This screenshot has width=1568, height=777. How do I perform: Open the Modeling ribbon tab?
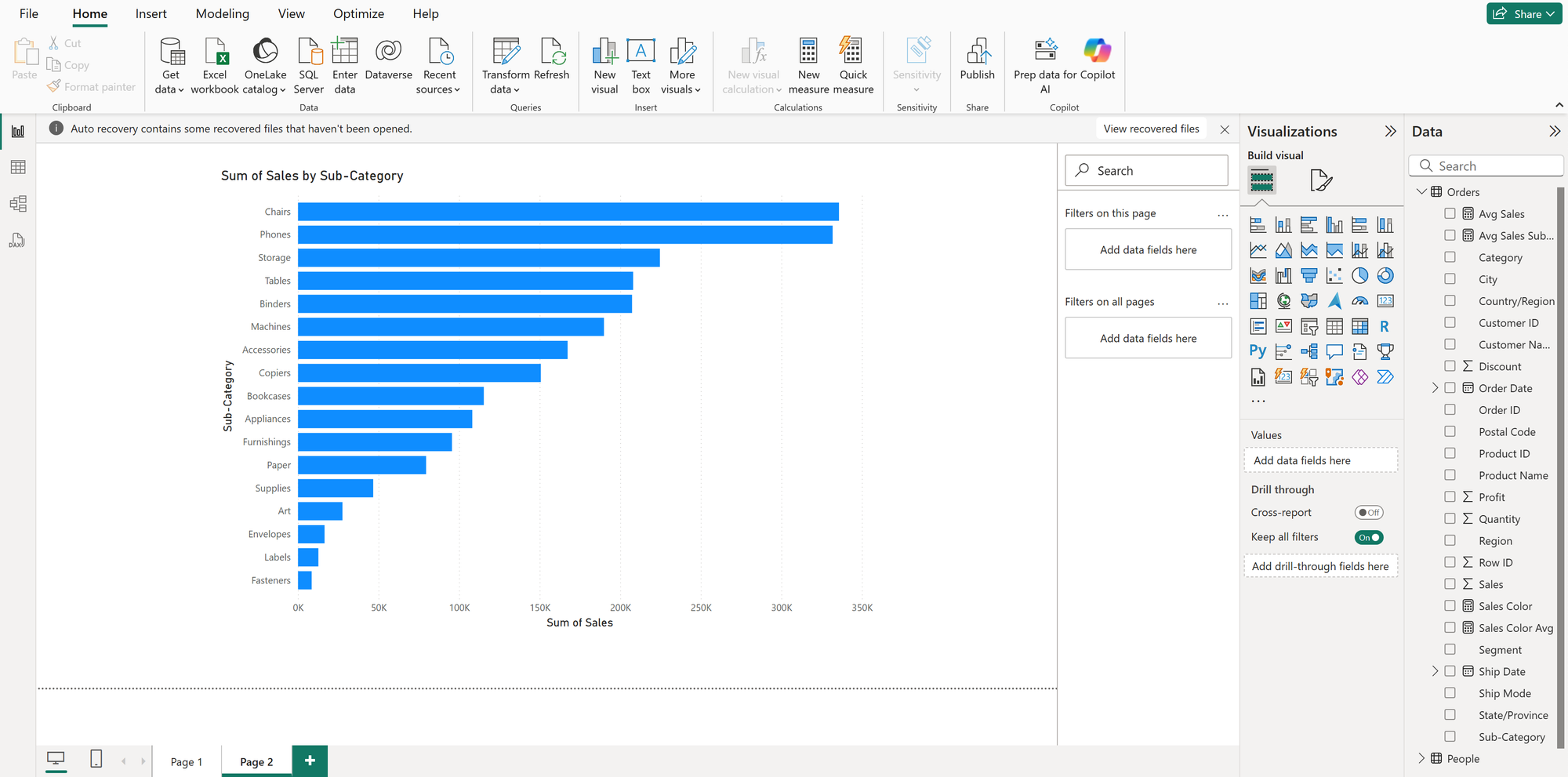click(x=222, y=14)
